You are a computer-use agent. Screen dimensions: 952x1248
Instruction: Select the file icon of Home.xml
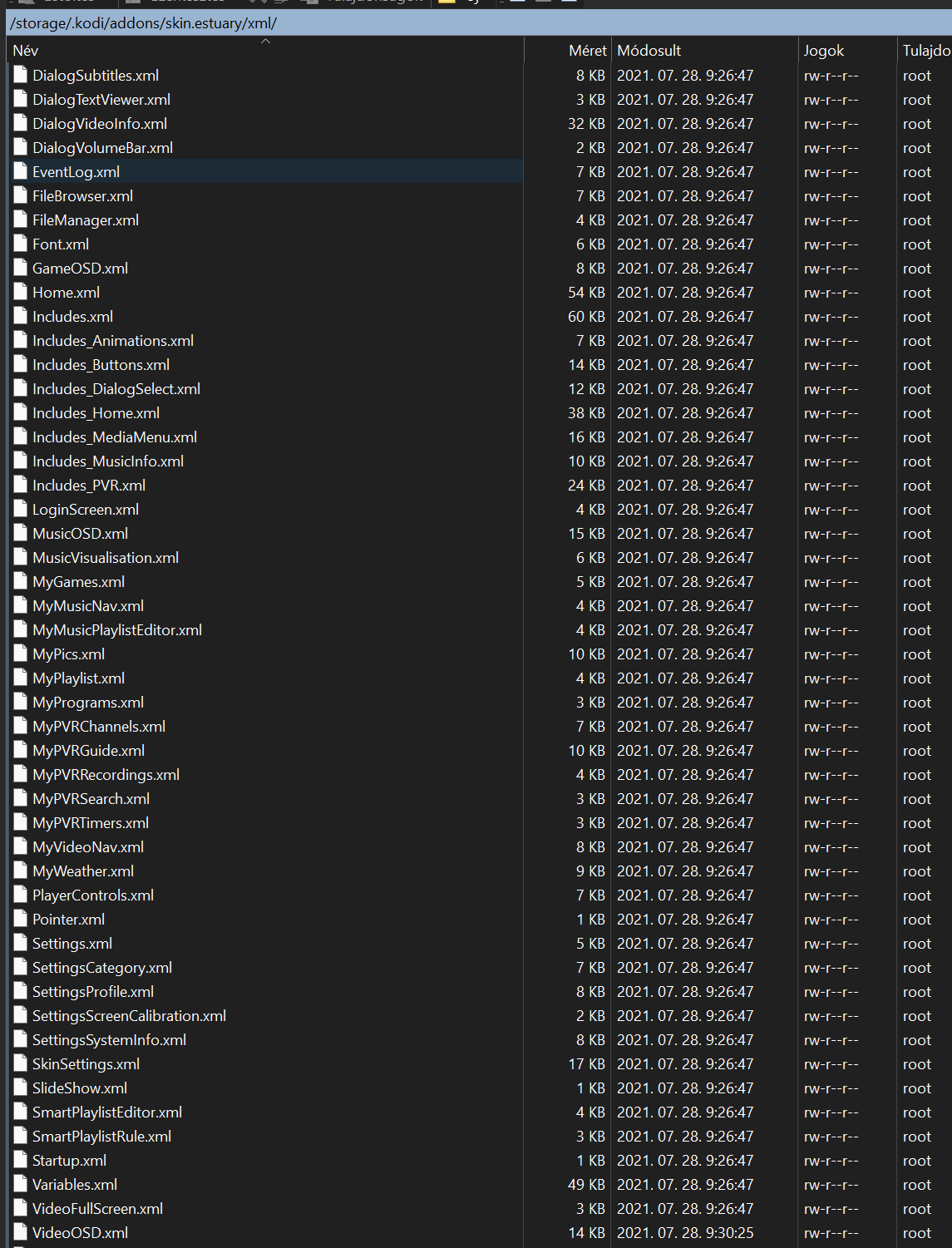click(21, 292)
